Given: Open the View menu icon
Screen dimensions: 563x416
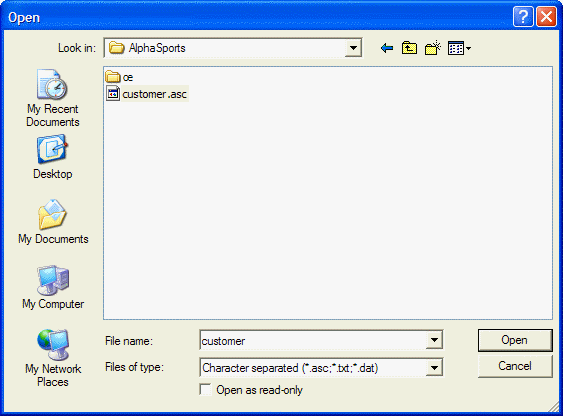Looking at the screenshot, I should [459, 48].
